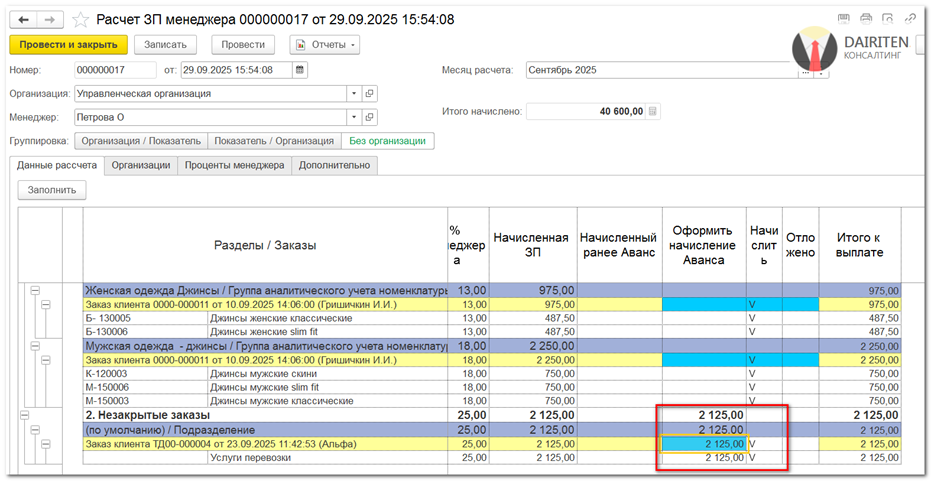
Task: Open the Менеджер record via its open icon
Action: coord(369,118)
